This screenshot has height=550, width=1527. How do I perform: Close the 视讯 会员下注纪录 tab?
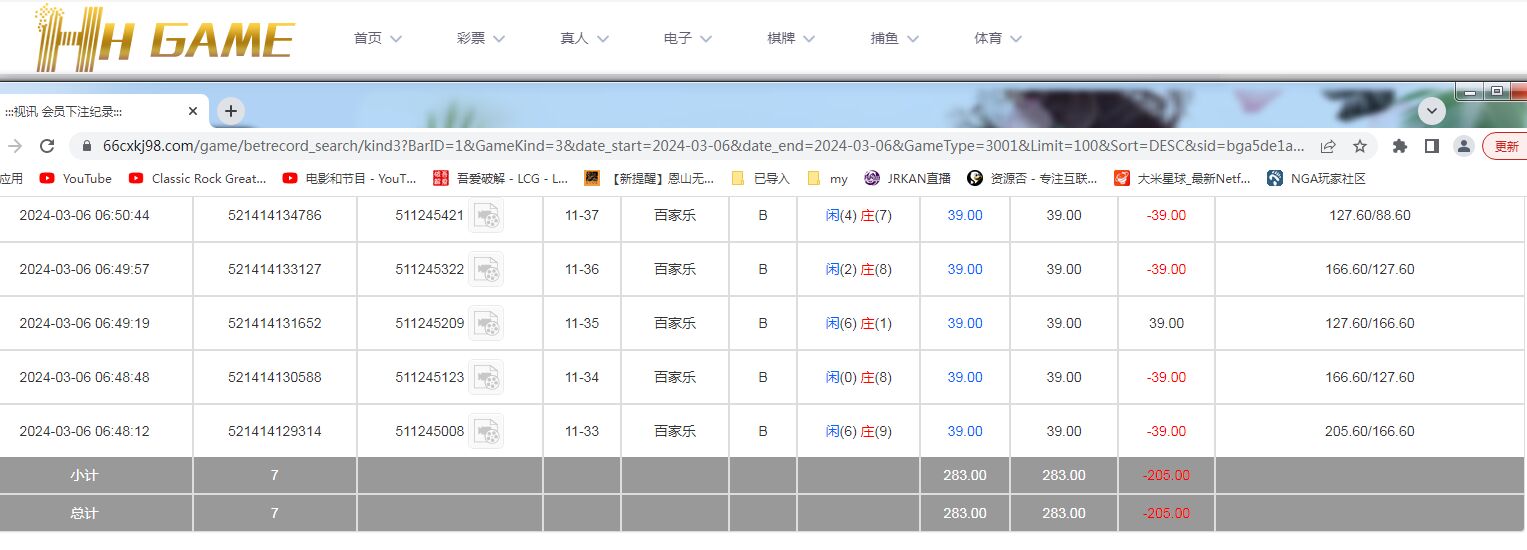[193, 111]
